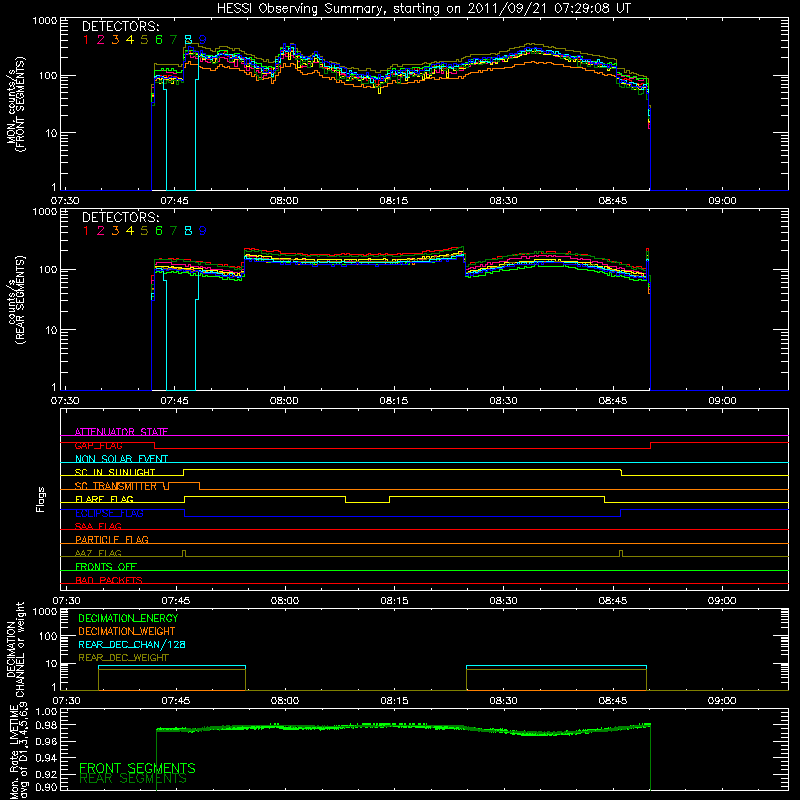800x800 pixels.
Task: Click the "(REAR SEGMENTS)" y-axis title
Action: pyautogui.click(x=20, y=299)
